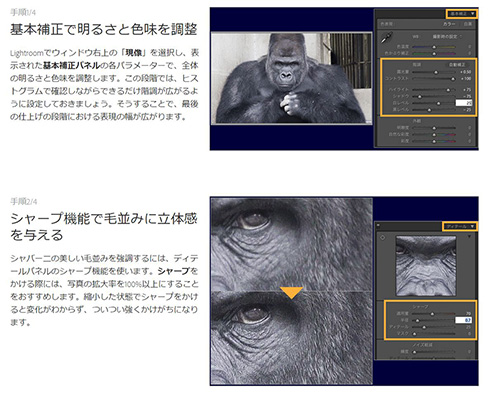The height and width of the screenshot is (394, 490).
Task: Select 白黒 treatment
Action: [468, 24]
